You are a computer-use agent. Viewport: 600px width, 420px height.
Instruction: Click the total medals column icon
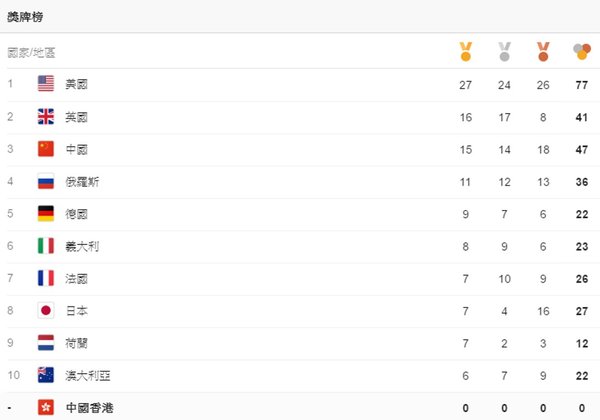[x=582, y=52]
